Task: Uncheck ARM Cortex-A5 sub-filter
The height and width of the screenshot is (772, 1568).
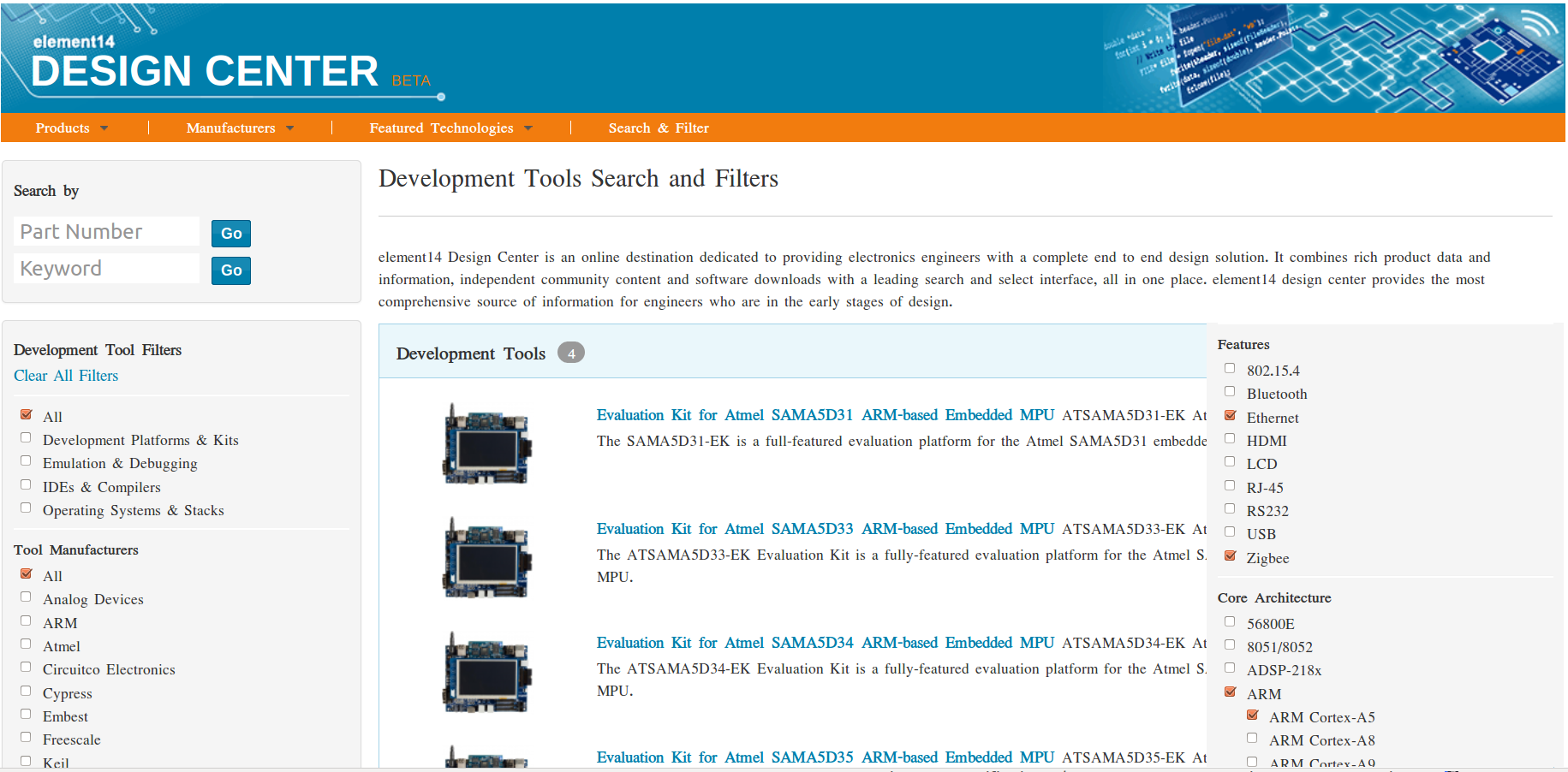Action: pyautogui.click(x=1253, y=716)
